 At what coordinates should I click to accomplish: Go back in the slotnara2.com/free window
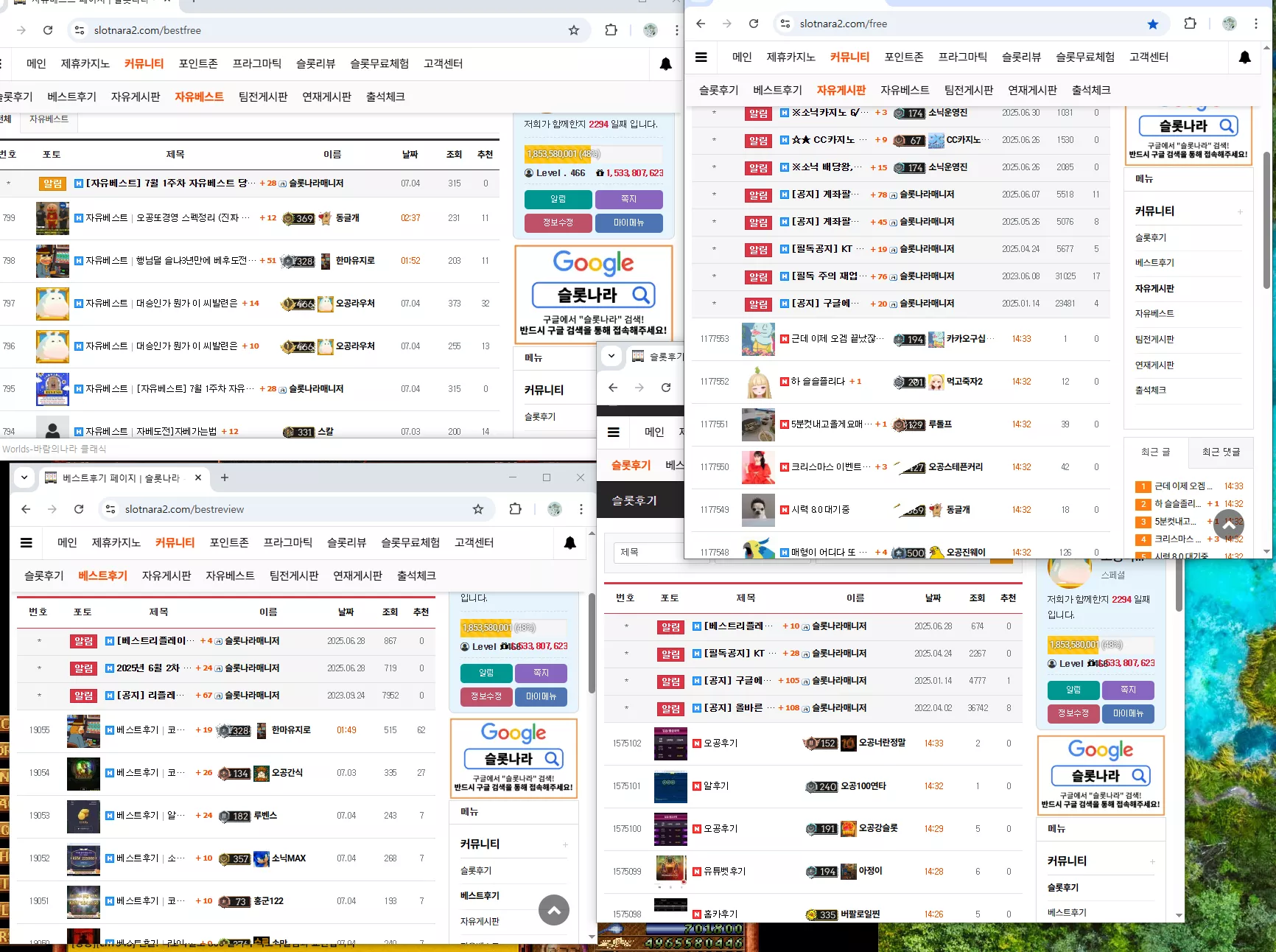(701, 24)
